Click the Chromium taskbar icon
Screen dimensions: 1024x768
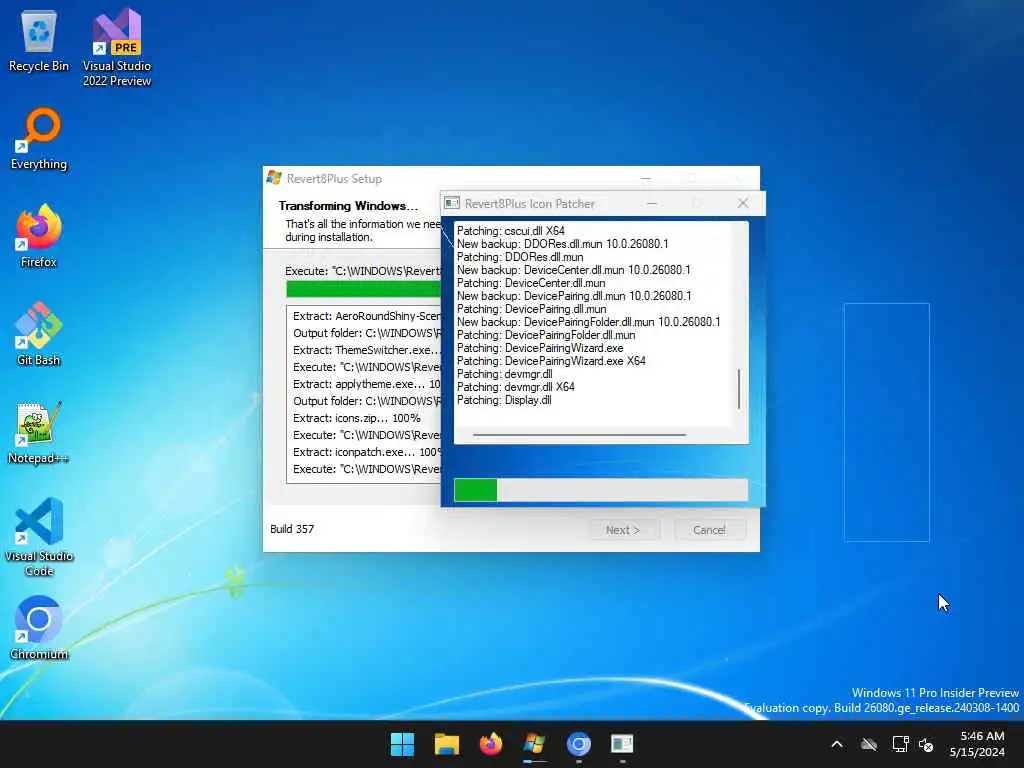(x=579, y=744)
